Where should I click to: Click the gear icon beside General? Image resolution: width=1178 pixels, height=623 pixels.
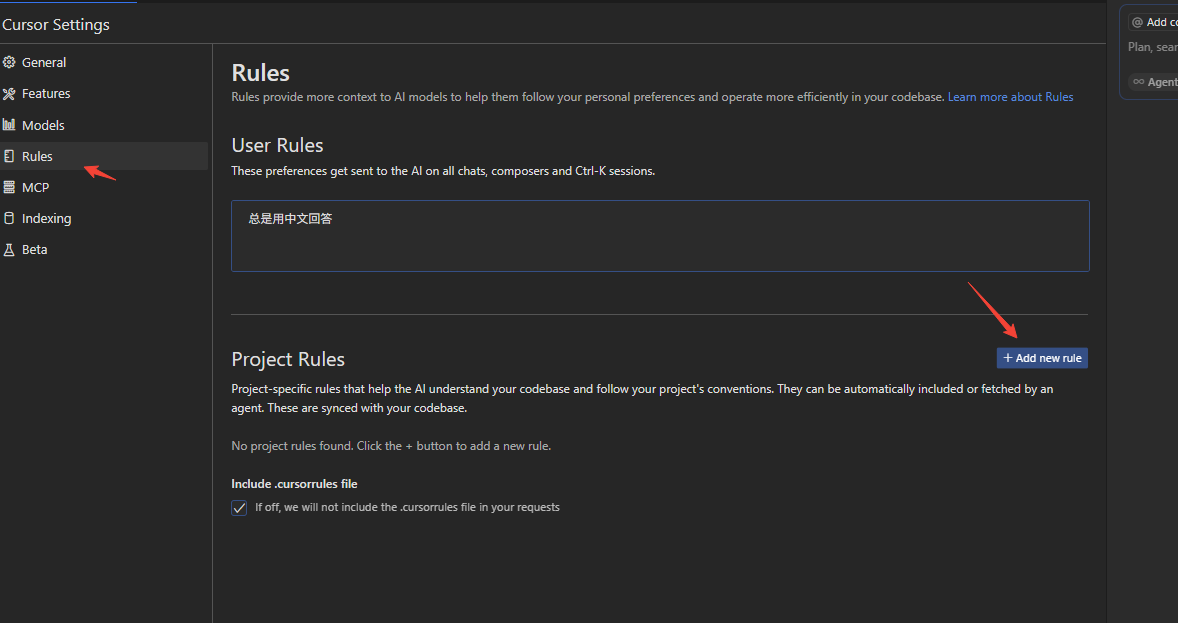(x=9, y=62)
